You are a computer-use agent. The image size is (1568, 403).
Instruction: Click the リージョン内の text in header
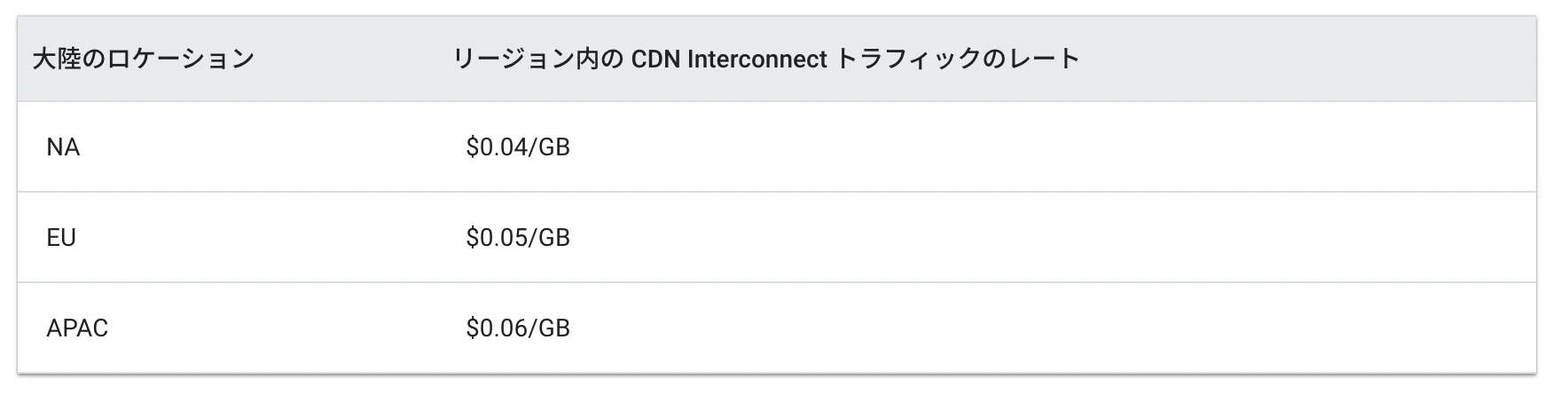coord(538,59)
